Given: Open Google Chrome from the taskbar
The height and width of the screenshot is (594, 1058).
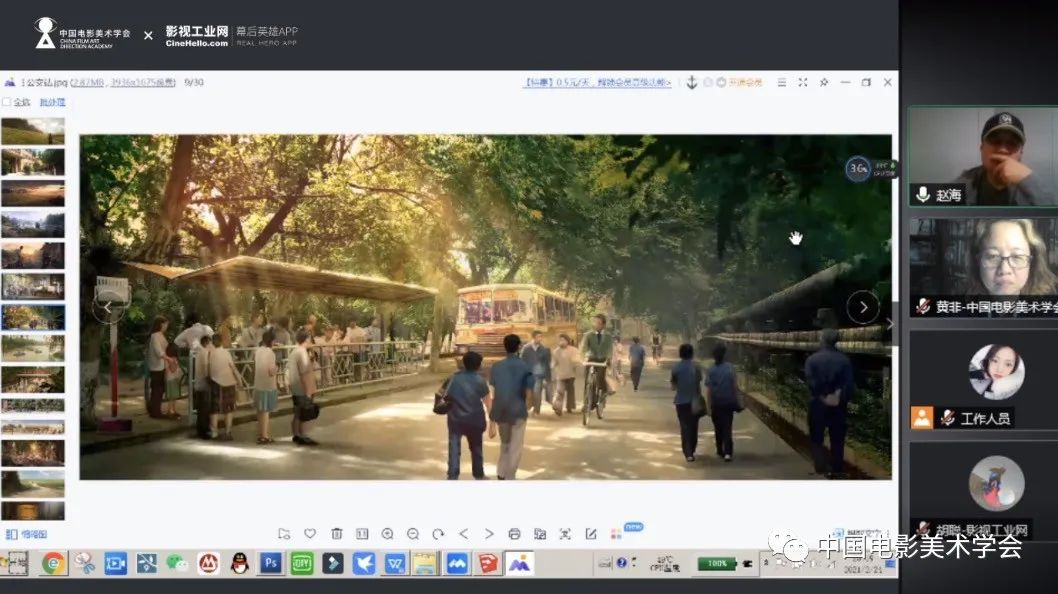Looking at the screenshot, I should [x=53, y=563].
